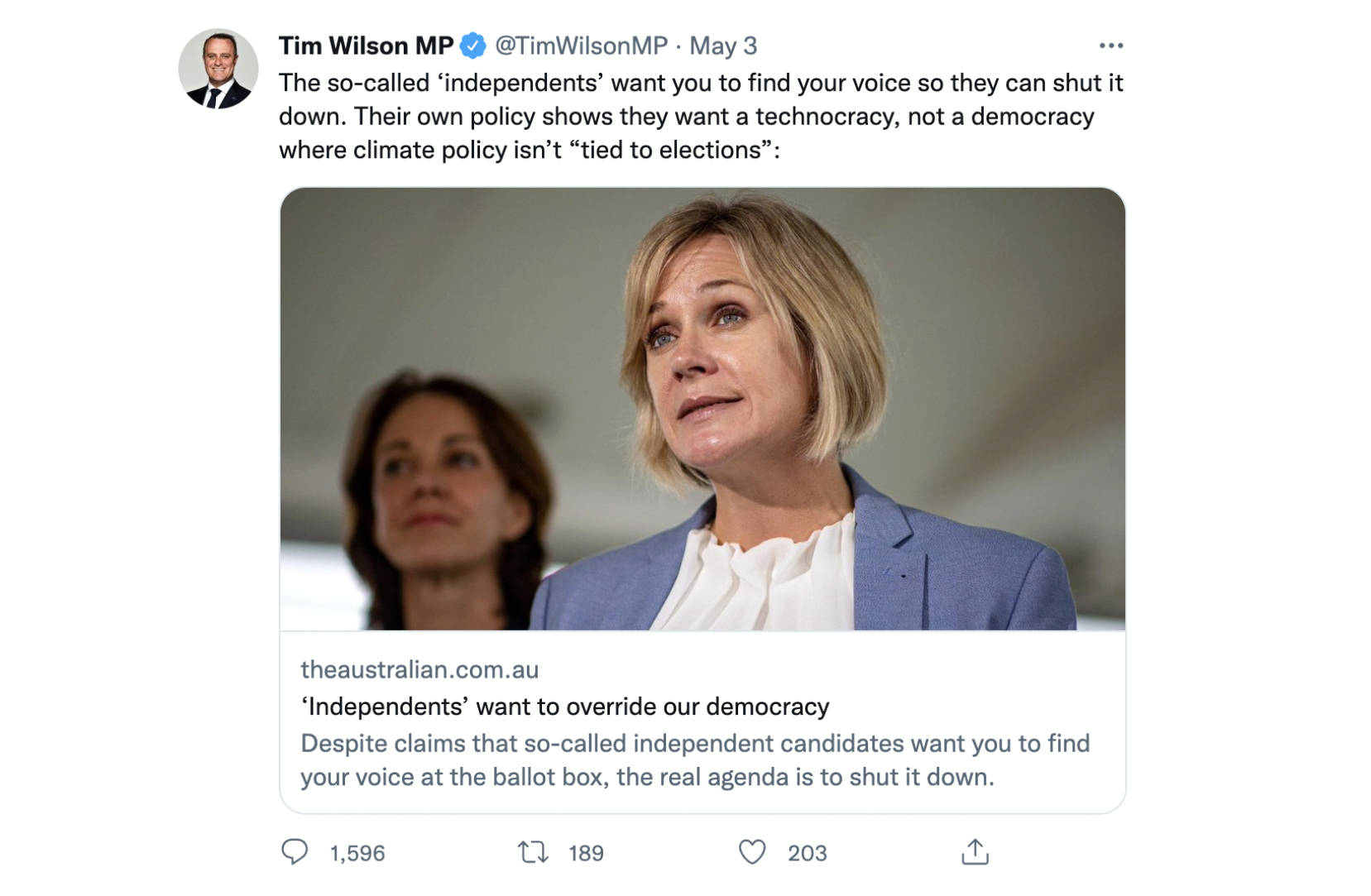1371x896 pixels.
Task: Click the May 3 timestamp
Action: point(722,46)
